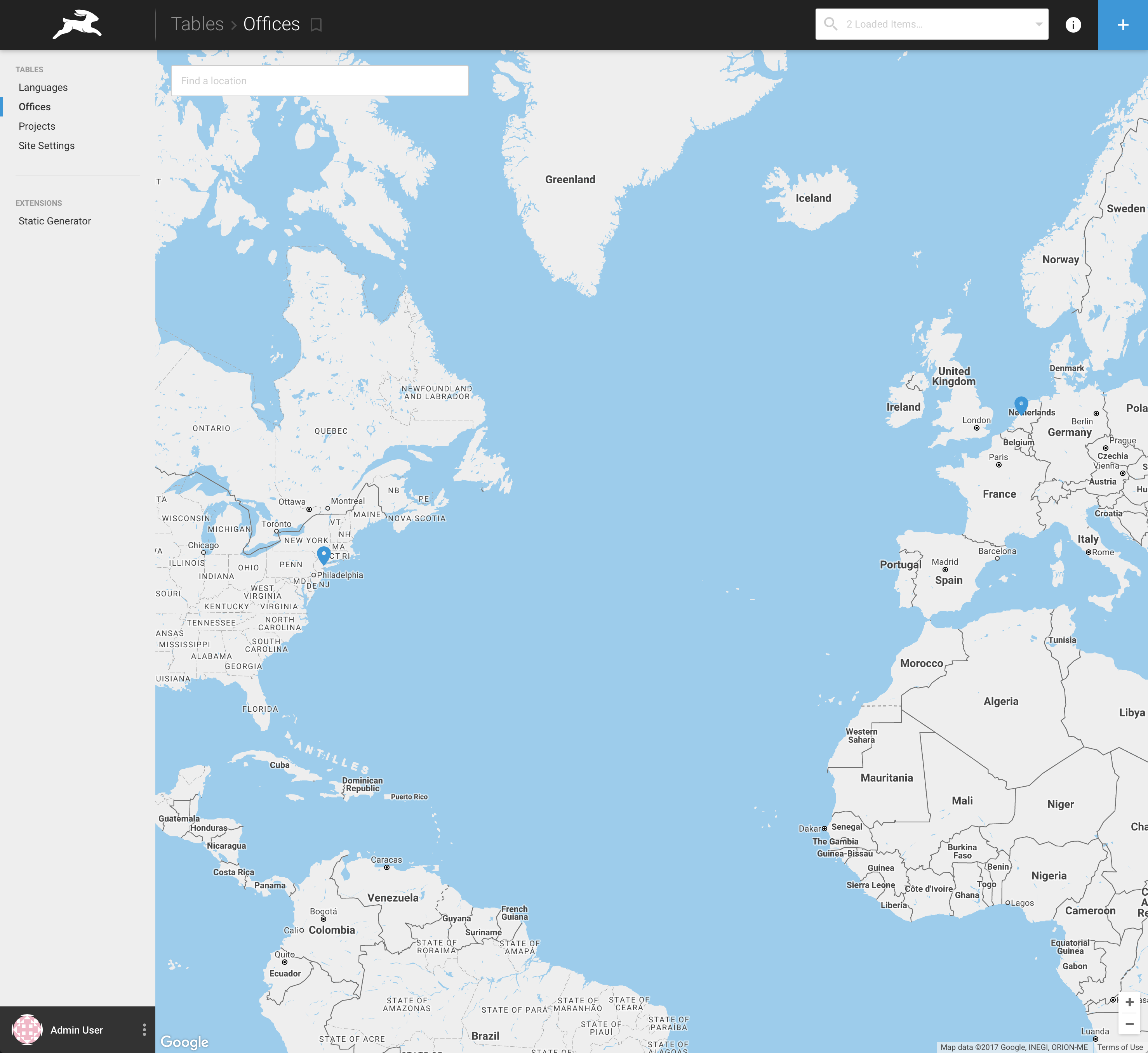The height and width of the screenshot is (1053, 1148).
Task: Click the Google map logo
Action: pos(184,1042)
